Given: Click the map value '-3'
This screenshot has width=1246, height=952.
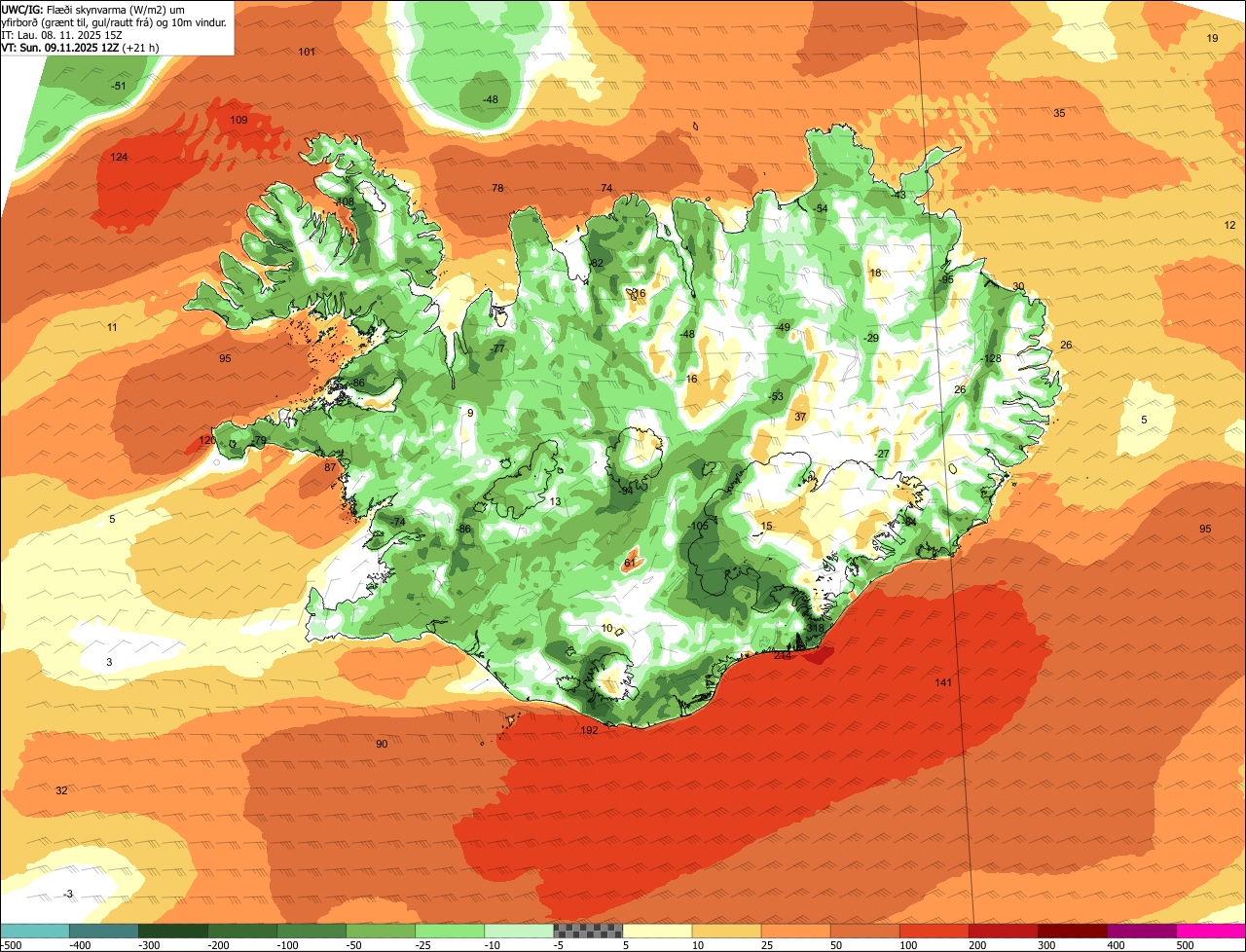Looking at the screenshot, I should pyautogui.click(x=68, y=894).
